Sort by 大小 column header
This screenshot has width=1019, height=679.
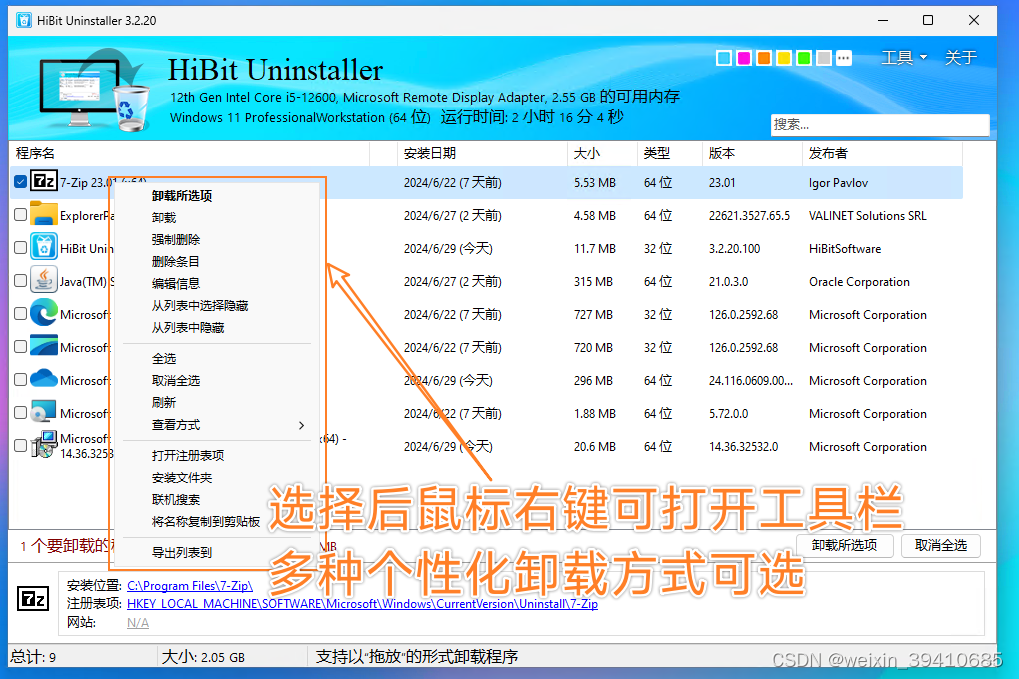pyautogui.click(x=602, y=153)
